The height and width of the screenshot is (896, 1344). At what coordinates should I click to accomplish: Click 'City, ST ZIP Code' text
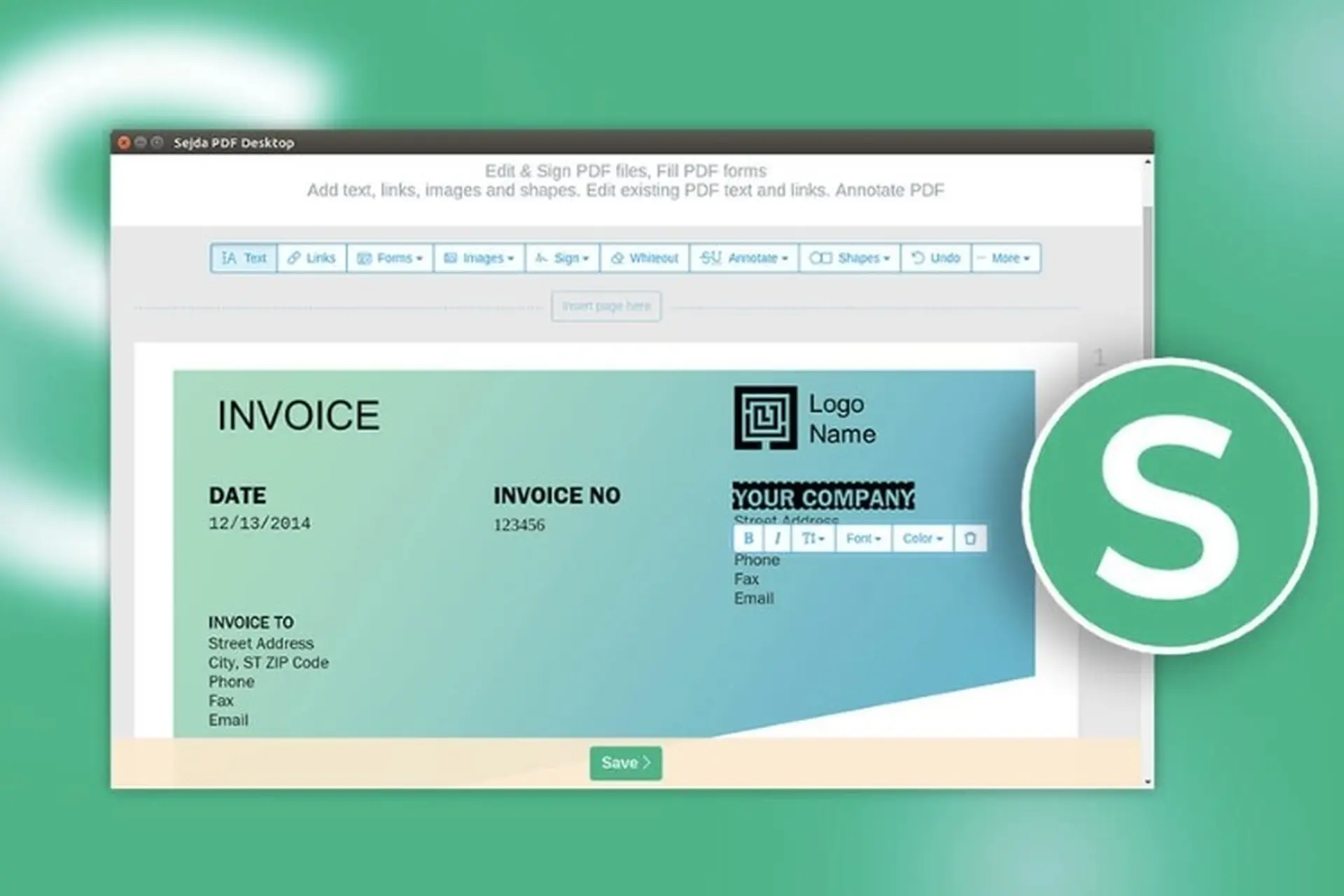[269, 663]
